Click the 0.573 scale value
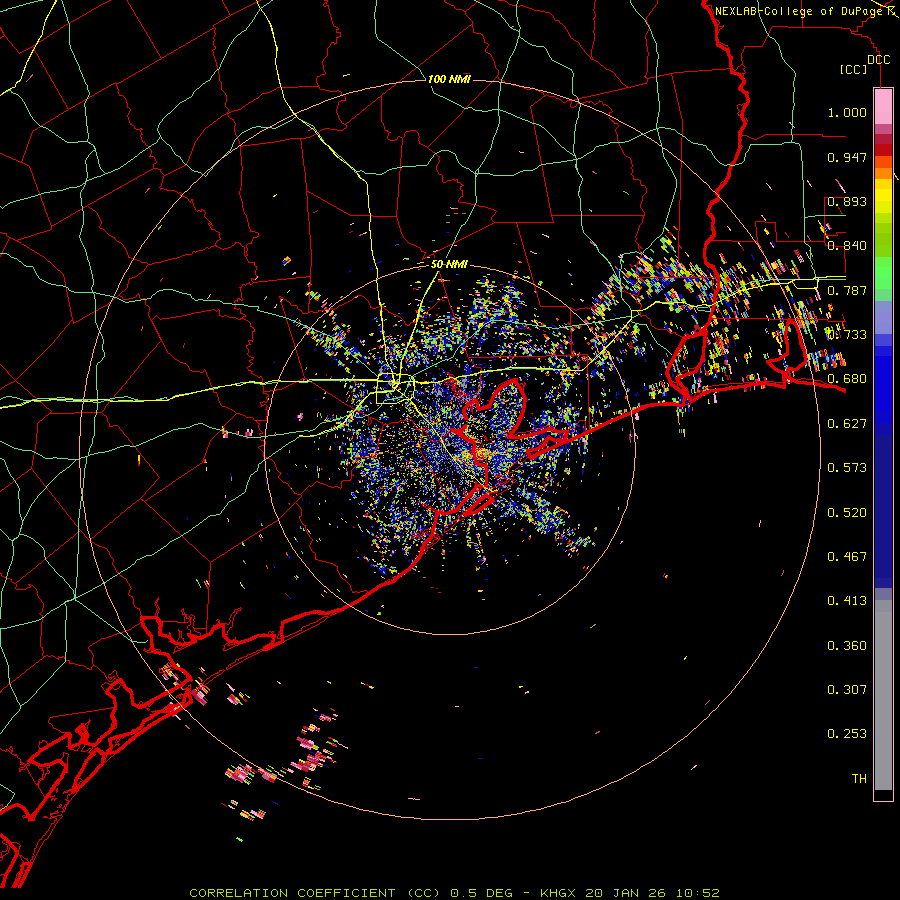 click(x=847, y=468)
